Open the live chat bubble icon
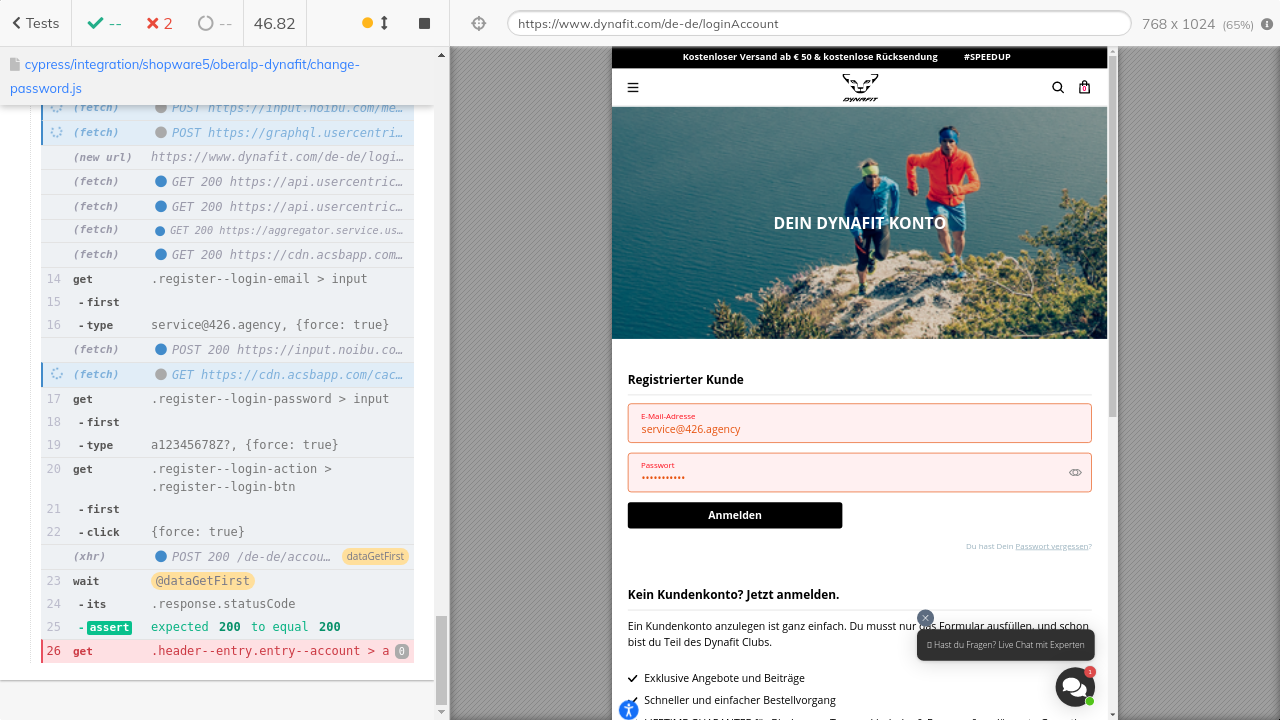The image size is (1280, 720). (1074, 687)
